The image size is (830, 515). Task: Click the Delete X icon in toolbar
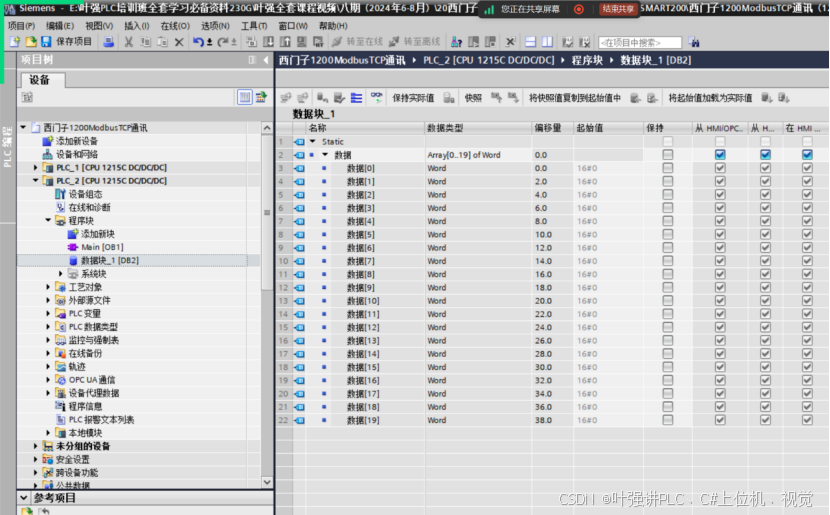(x=179, y=42)
